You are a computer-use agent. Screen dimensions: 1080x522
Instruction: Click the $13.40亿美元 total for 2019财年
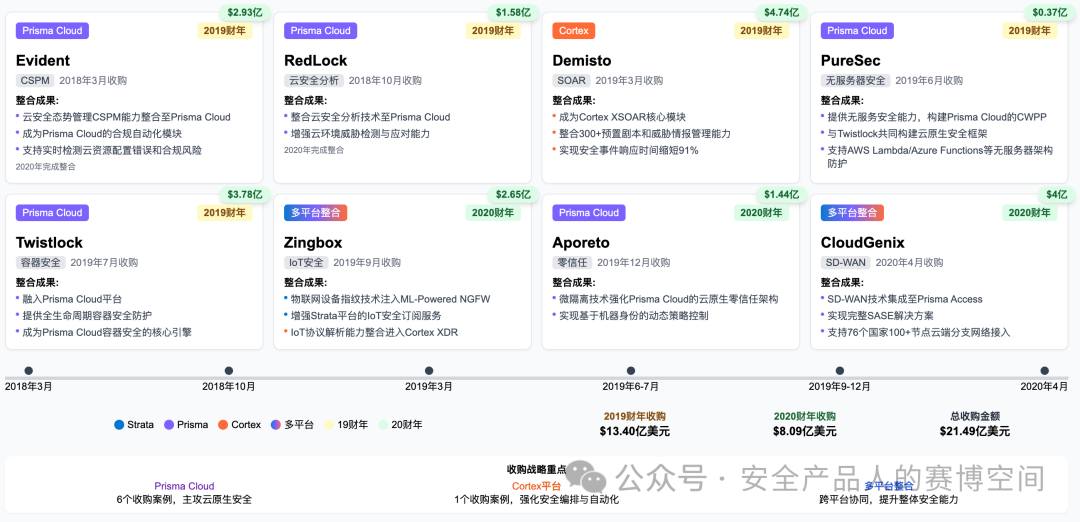pyautogui.click(x=634, y=431)
